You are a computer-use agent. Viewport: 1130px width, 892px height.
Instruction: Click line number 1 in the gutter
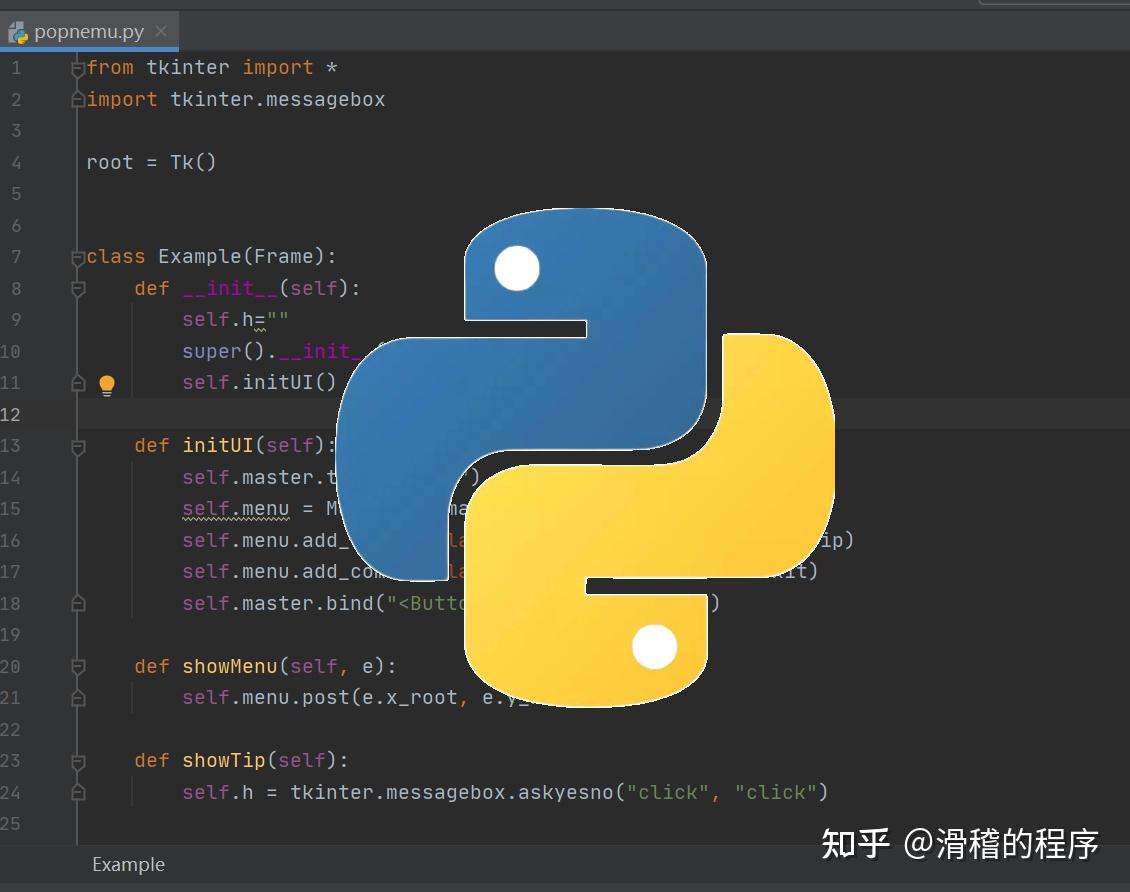pos(16,68)
